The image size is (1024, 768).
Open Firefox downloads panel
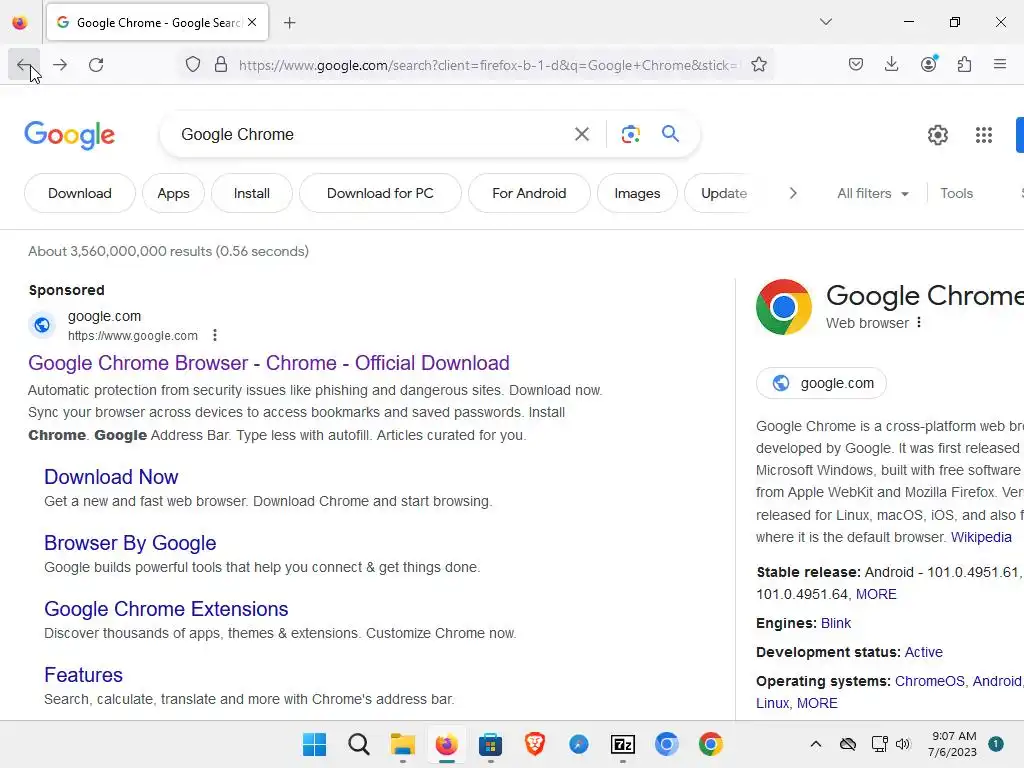click(891, 65)
